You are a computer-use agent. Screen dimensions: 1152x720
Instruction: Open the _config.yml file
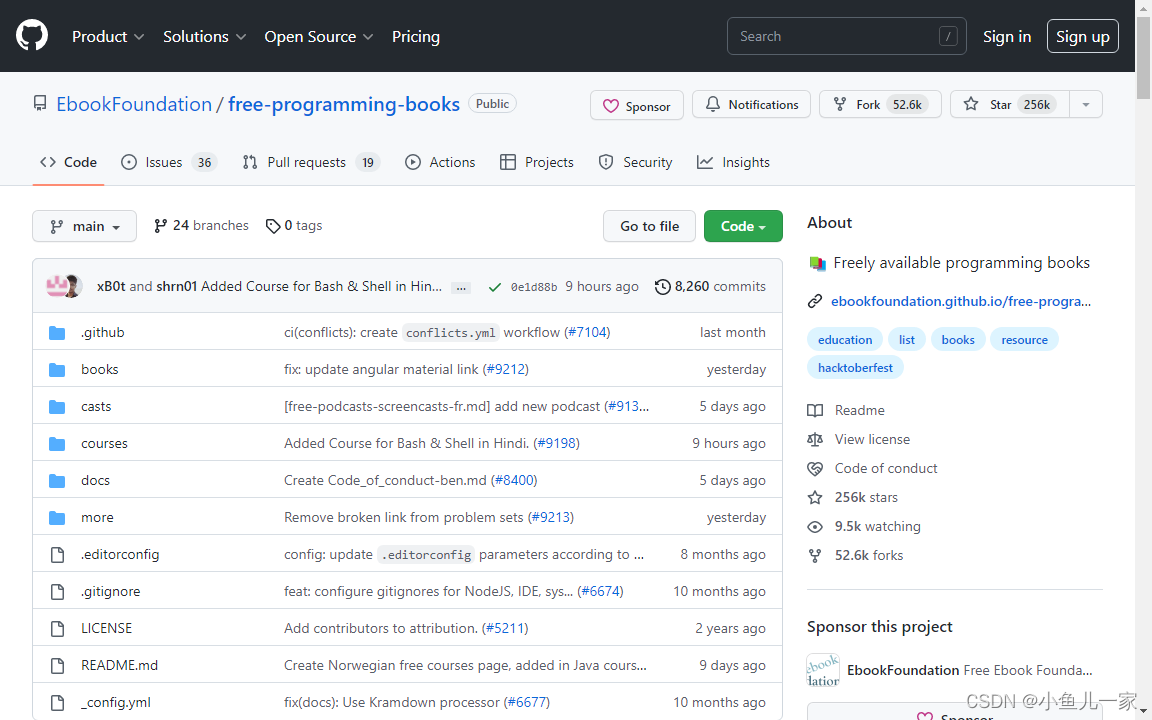click(115, 702)
